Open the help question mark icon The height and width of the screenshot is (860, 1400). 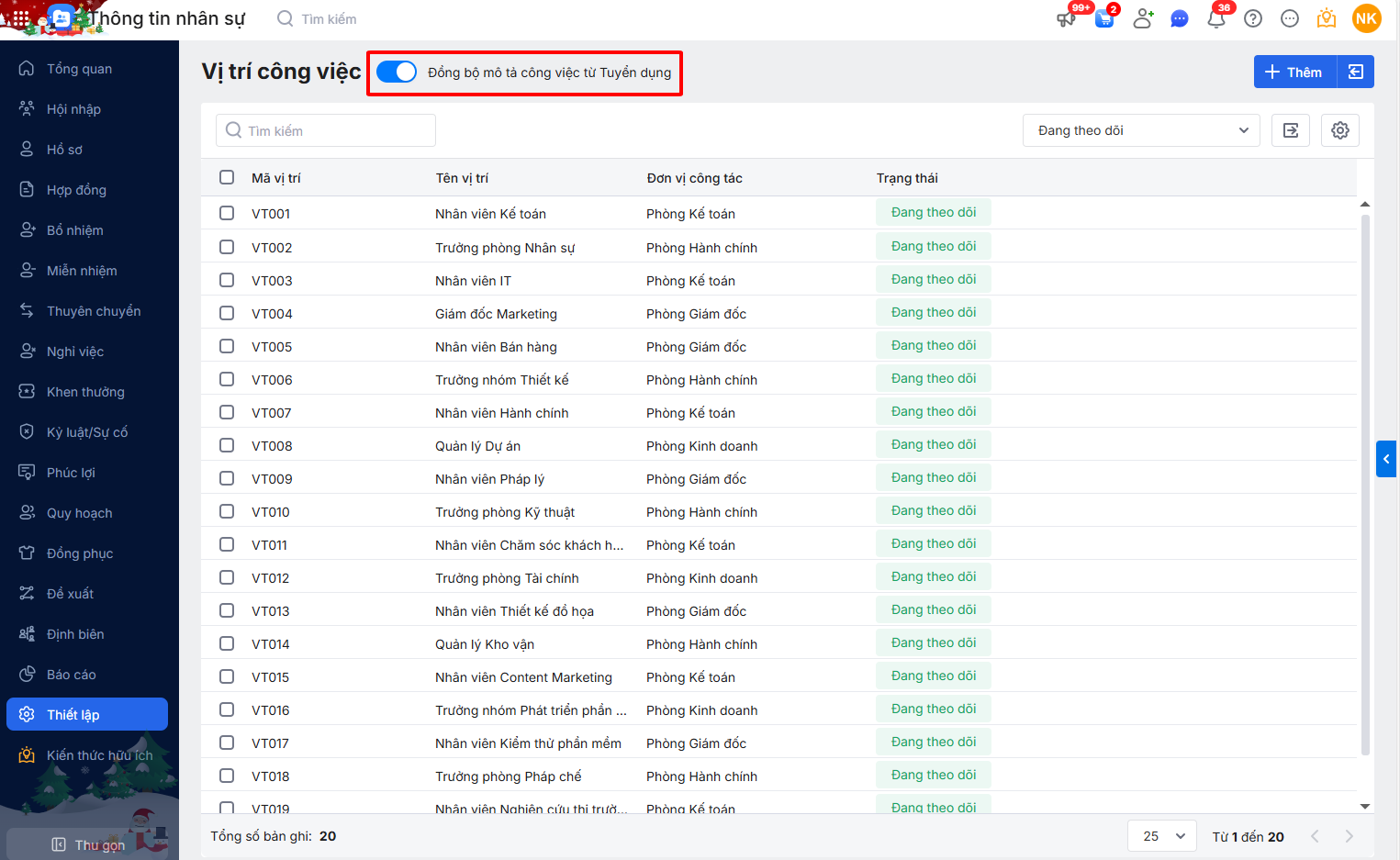(1253, 19)
